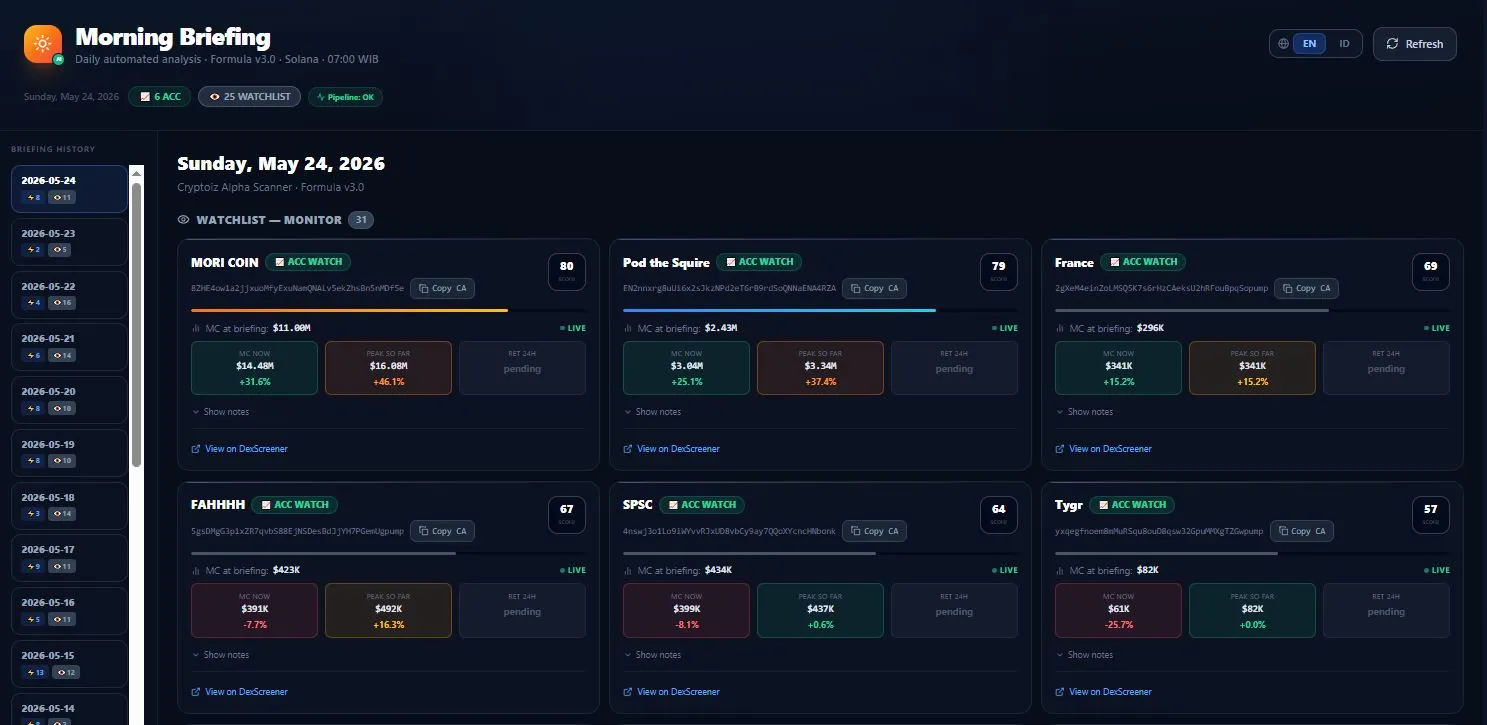Open the 2026-05-22 briefing history entry
This screenshot has width=1487, height=725.
69,294
